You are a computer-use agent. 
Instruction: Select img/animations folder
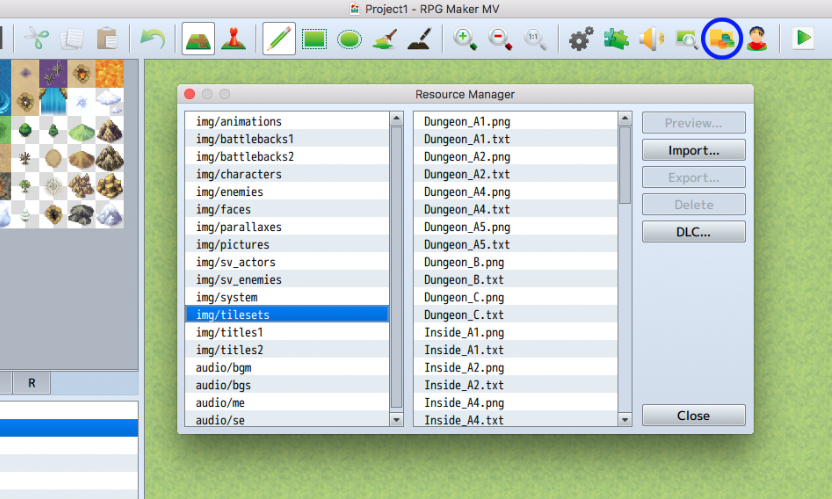coord(287,121)
